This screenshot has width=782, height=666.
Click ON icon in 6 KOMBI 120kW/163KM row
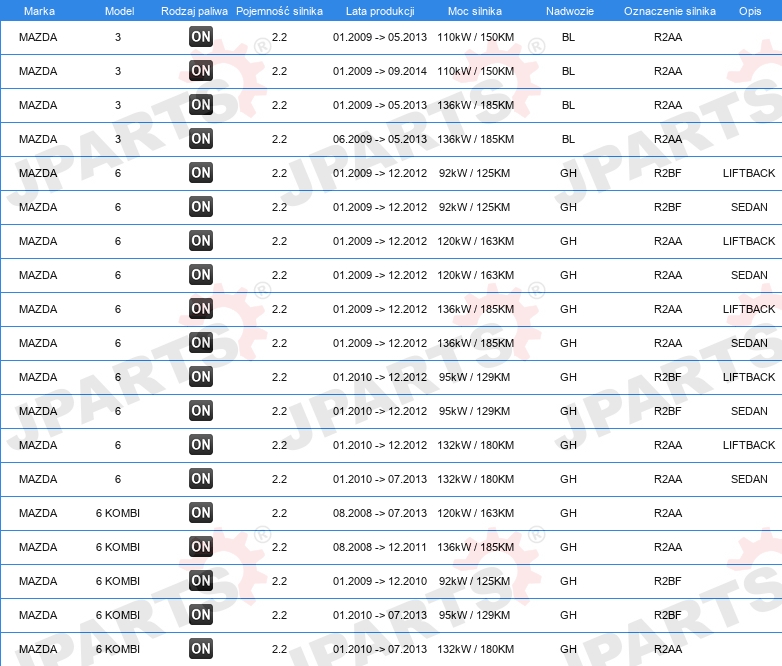[x=201, y=512]
